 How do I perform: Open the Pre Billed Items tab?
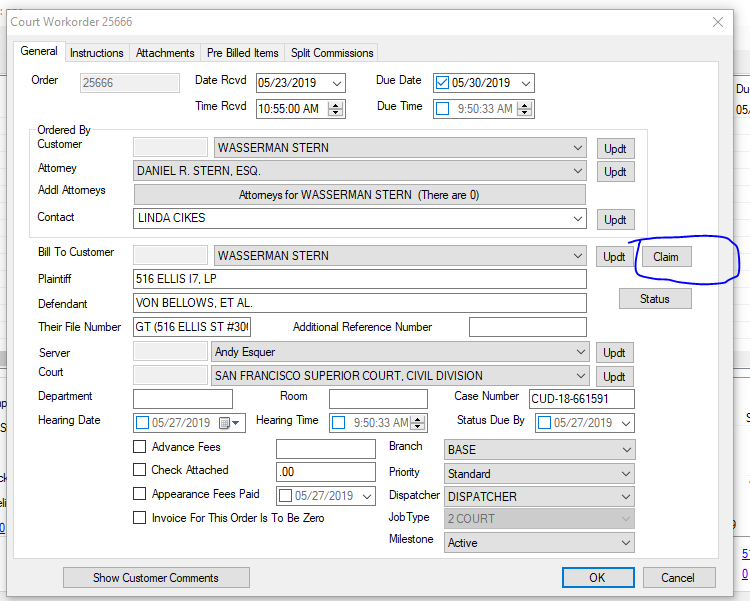coord(243,53)
